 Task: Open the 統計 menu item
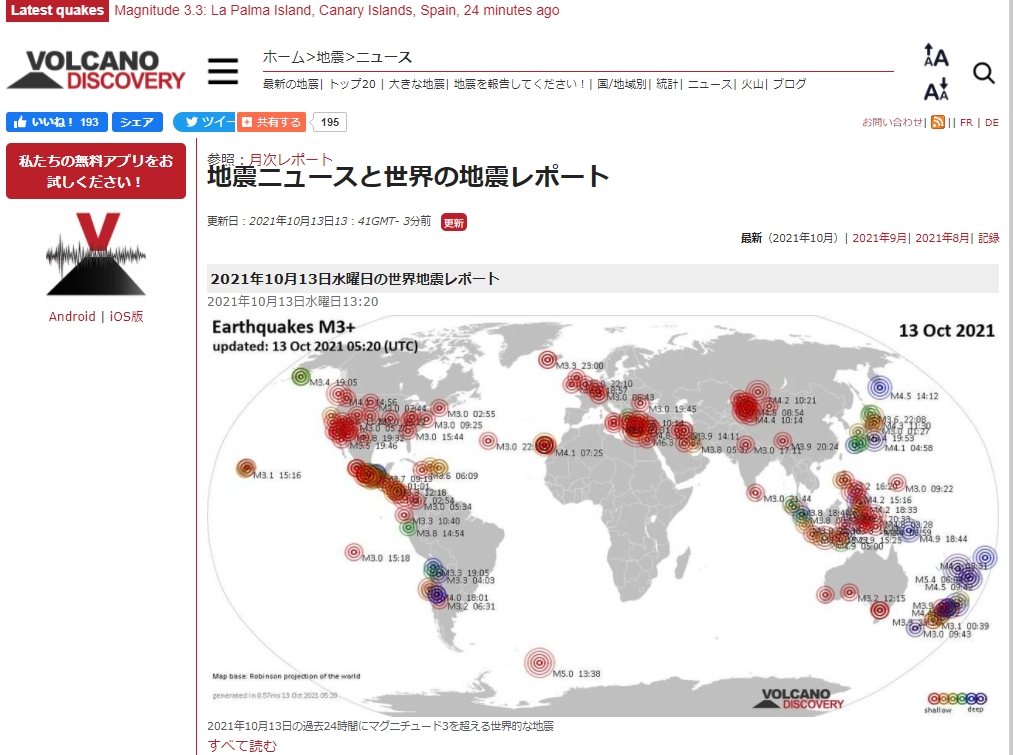click(667, 84)
